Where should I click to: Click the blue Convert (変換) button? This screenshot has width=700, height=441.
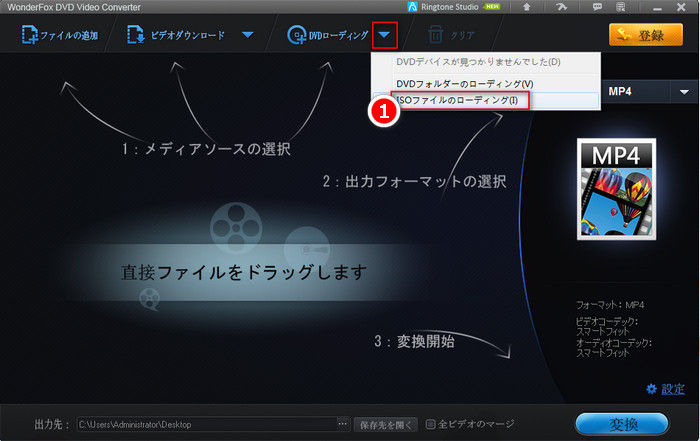622,424
